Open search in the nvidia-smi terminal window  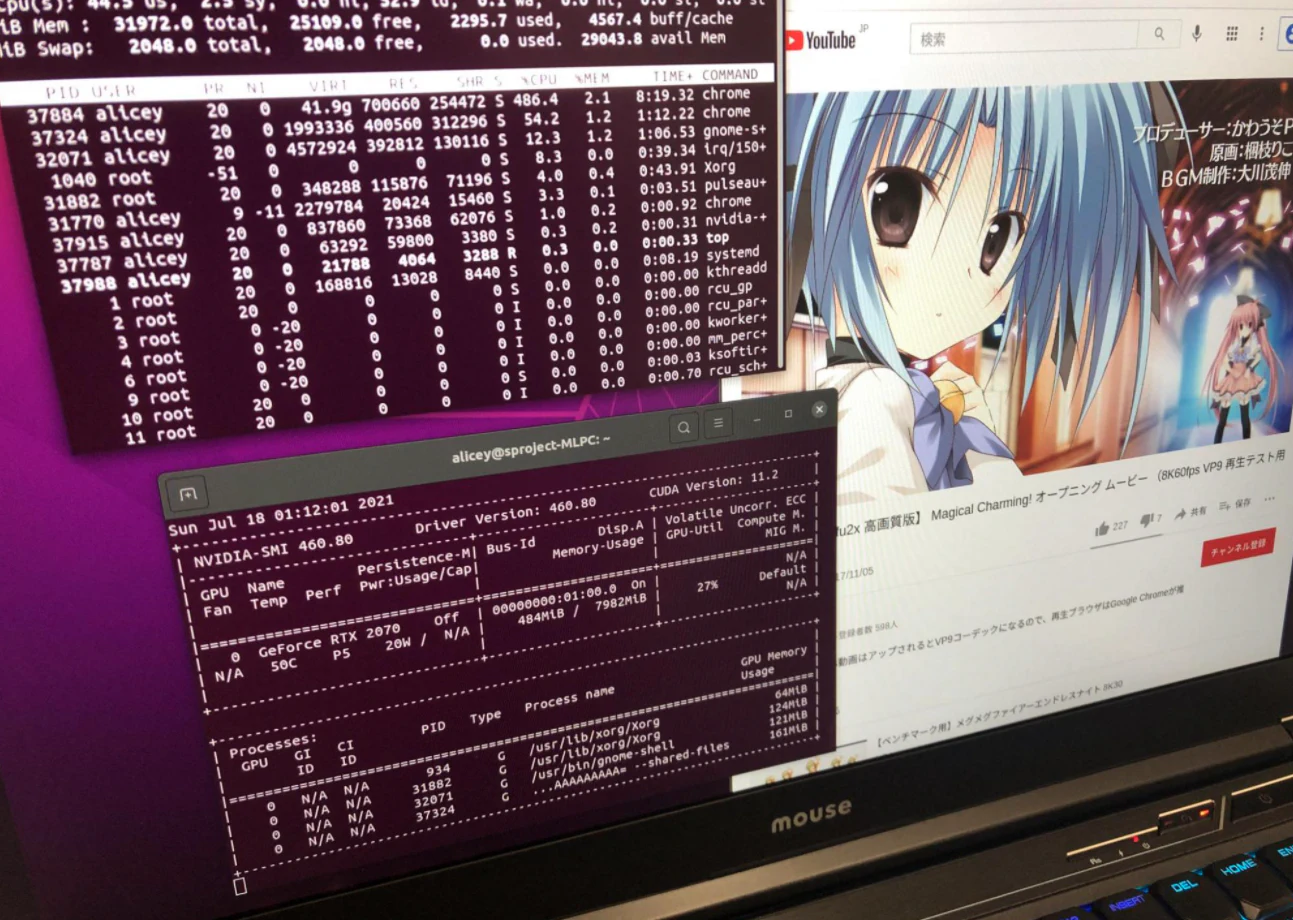point(684,428)
